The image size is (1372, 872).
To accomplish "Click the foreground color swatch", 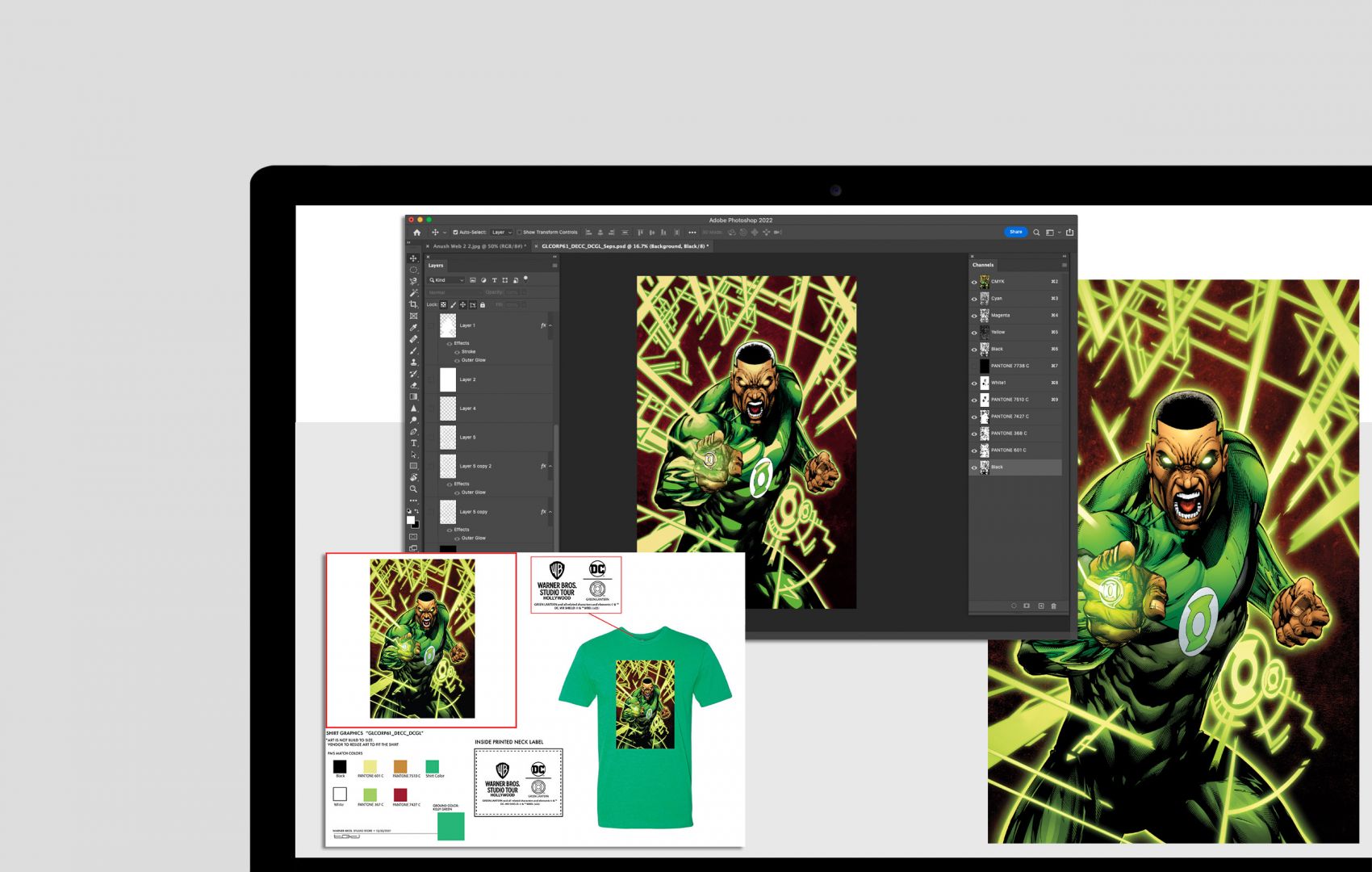I will (411, 520).
